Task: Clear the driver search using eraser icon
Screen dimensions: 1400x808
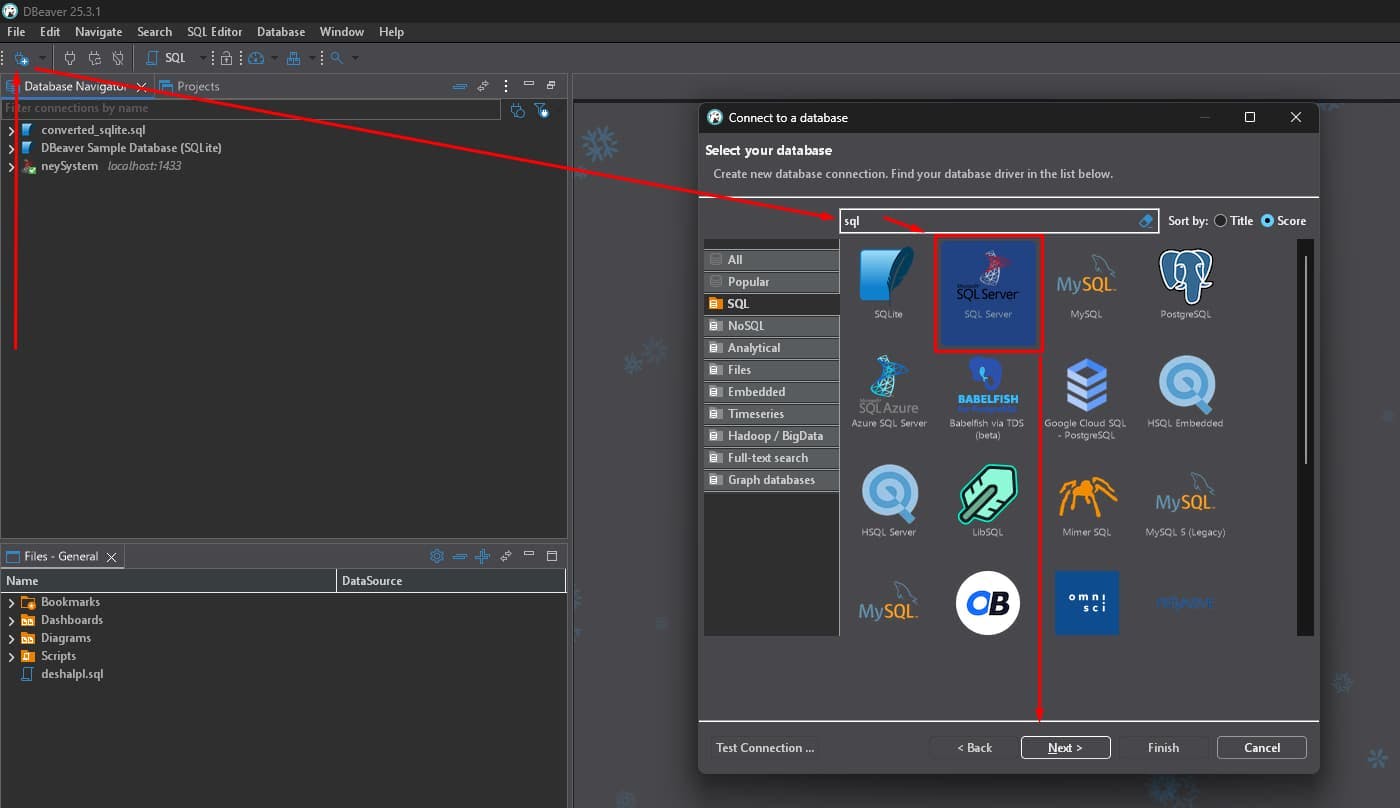Action: (1146, 221)
